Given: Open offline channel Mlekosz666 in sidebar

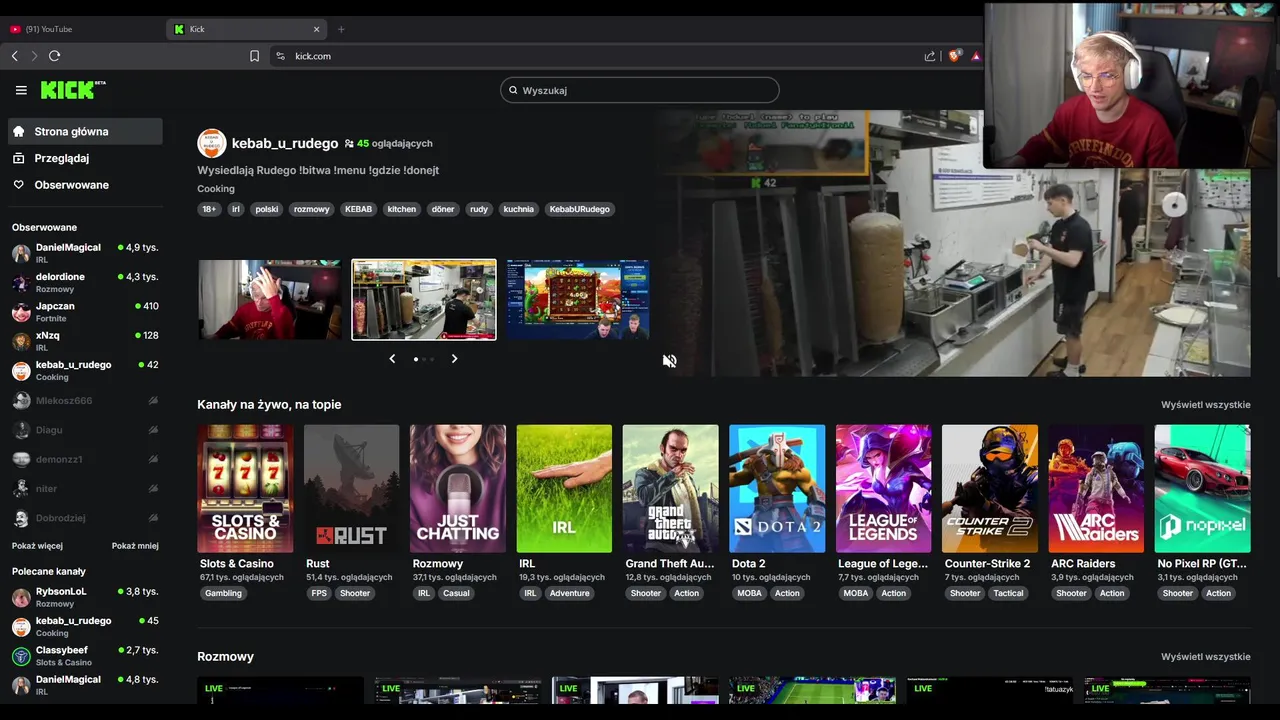Looking at the screenshot, I should point(85,400).
